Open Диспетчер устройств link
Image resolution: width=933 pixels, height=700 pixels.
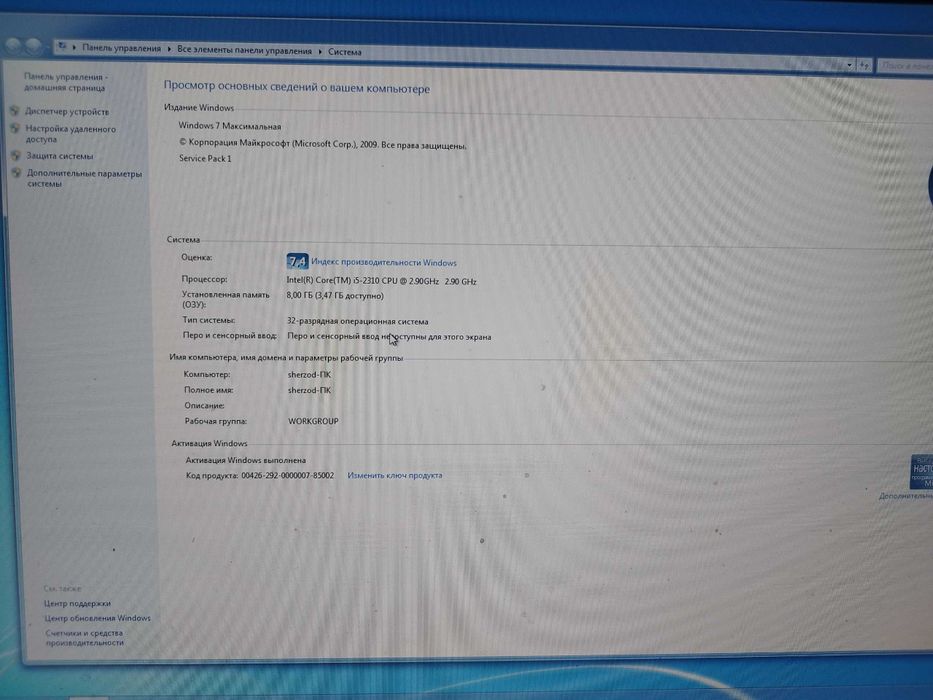(67, 111)
